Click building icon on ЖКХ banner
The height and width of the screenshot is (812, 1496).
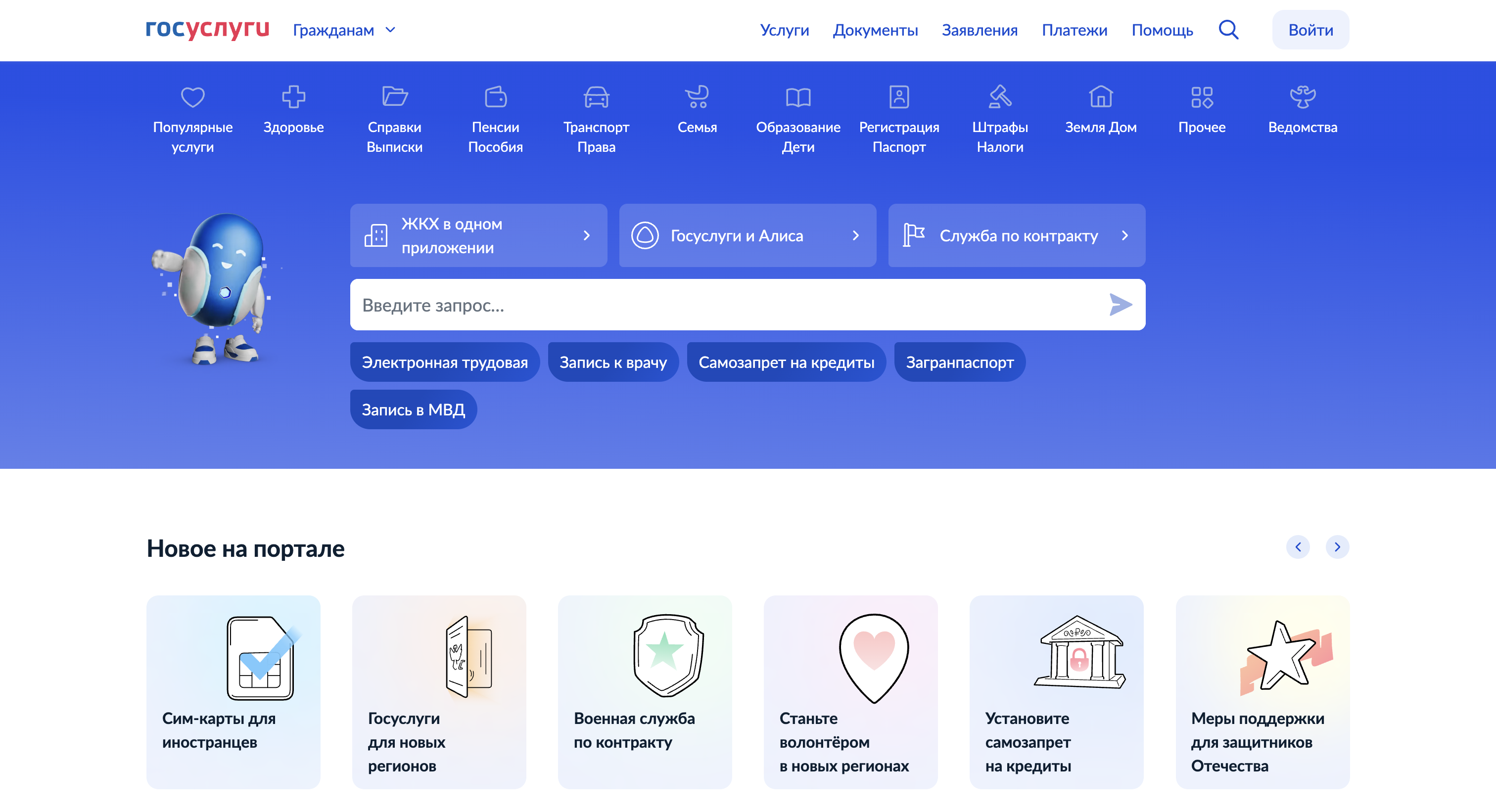(x=376, y=235)
